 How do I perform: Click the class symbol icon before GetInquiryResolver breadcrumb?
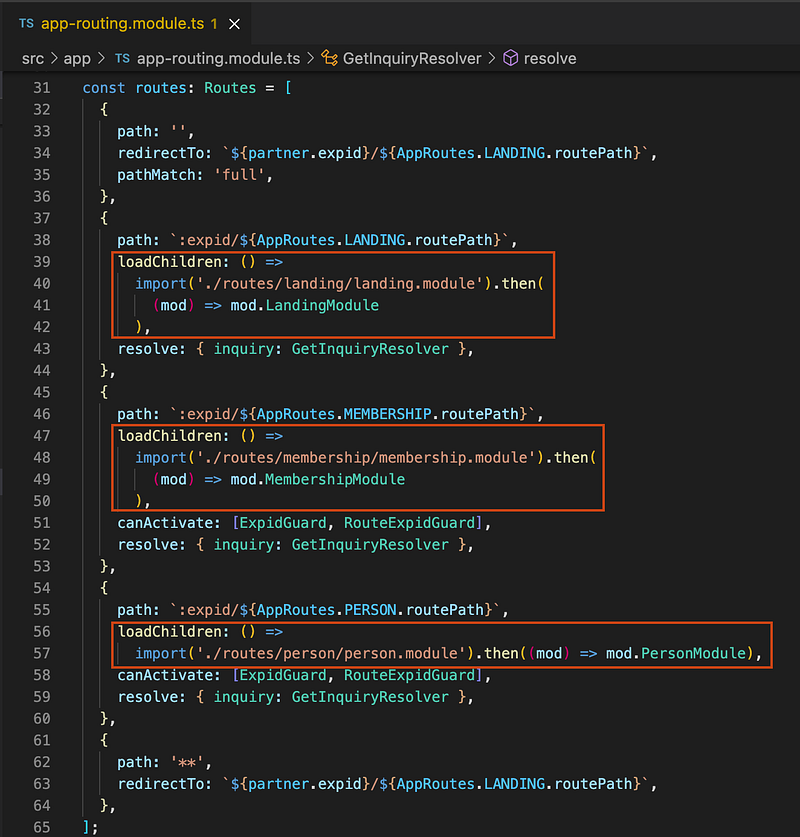point(328,59)
